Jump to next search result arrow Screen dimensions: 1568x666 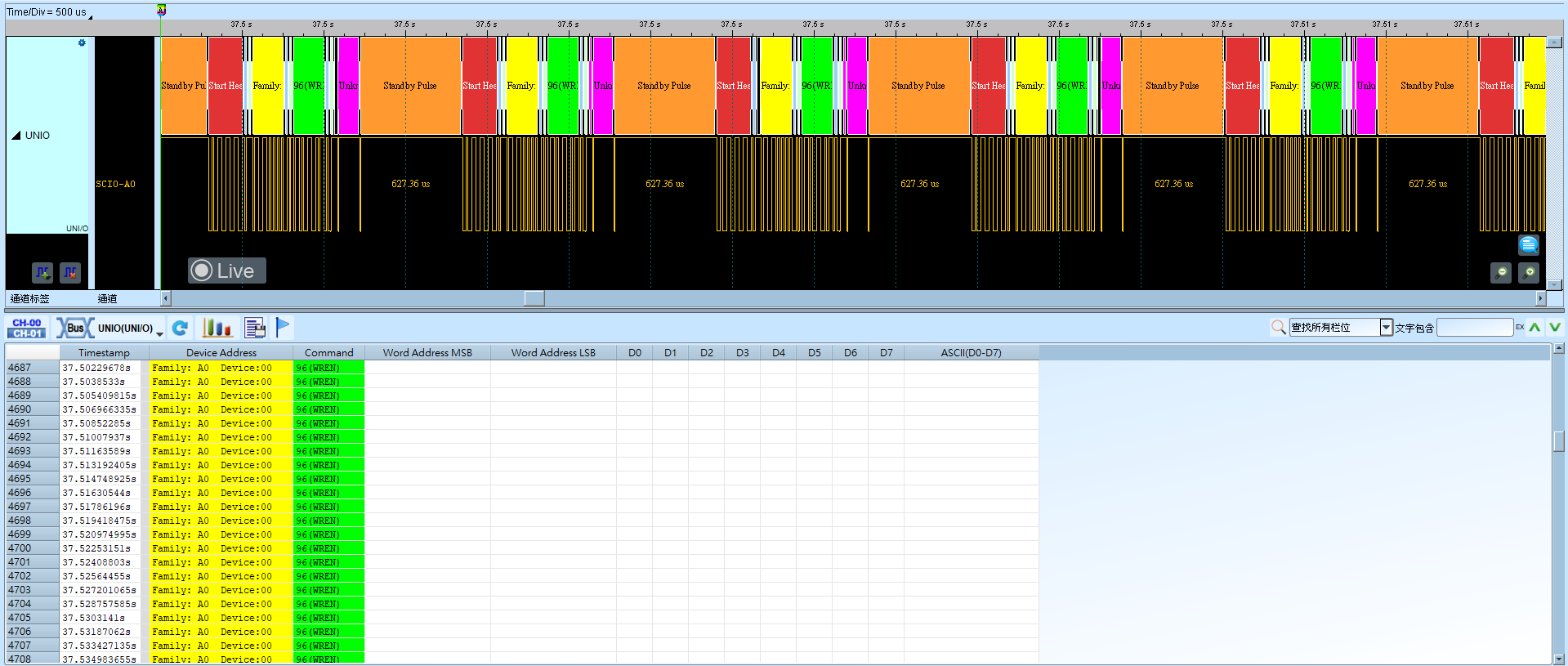point(1555,328)
